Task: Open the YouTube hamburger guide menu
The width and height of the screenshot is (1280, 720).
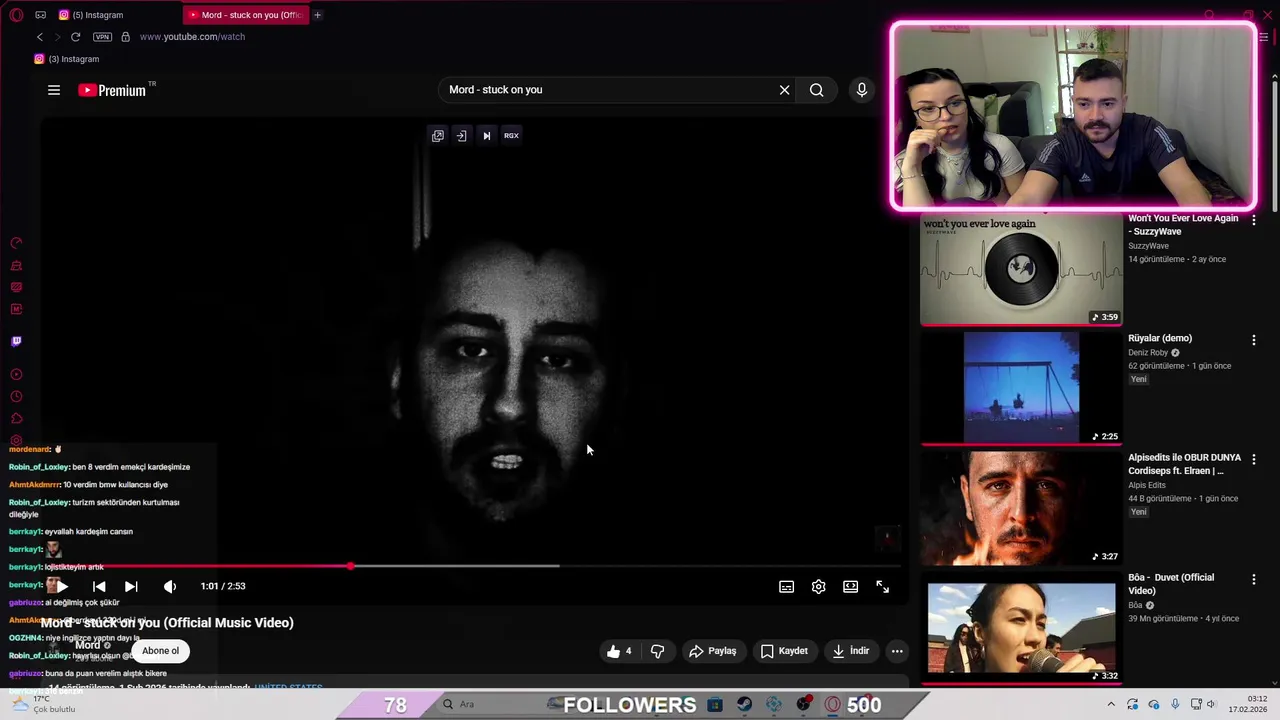Action: [x=54, y=90]
